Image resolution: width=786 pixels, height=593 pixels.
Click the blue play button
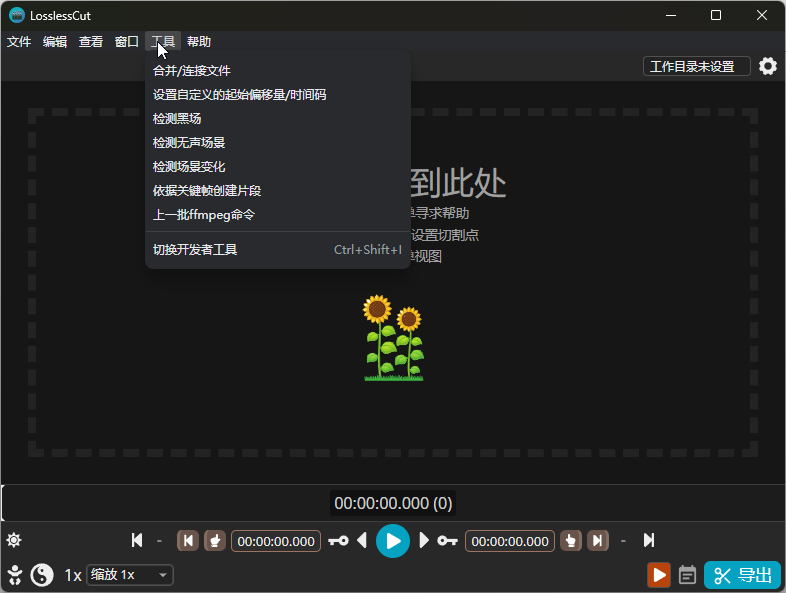click(x=393, y=541)
